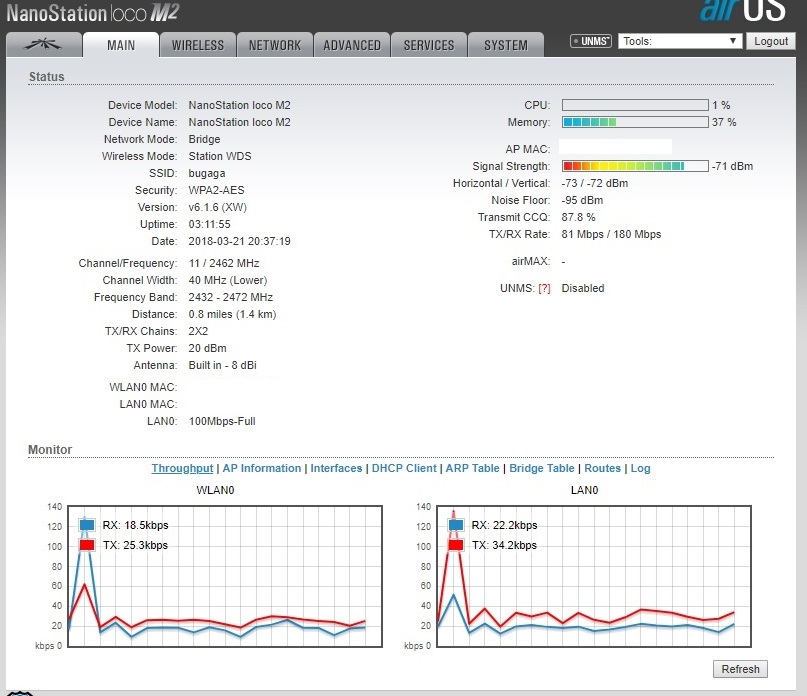The width and height of the screenshot is (807, 696).
Task: Click TX/RX Rate 81 Mbps / 180 Mbps
Action: (611, 234)
